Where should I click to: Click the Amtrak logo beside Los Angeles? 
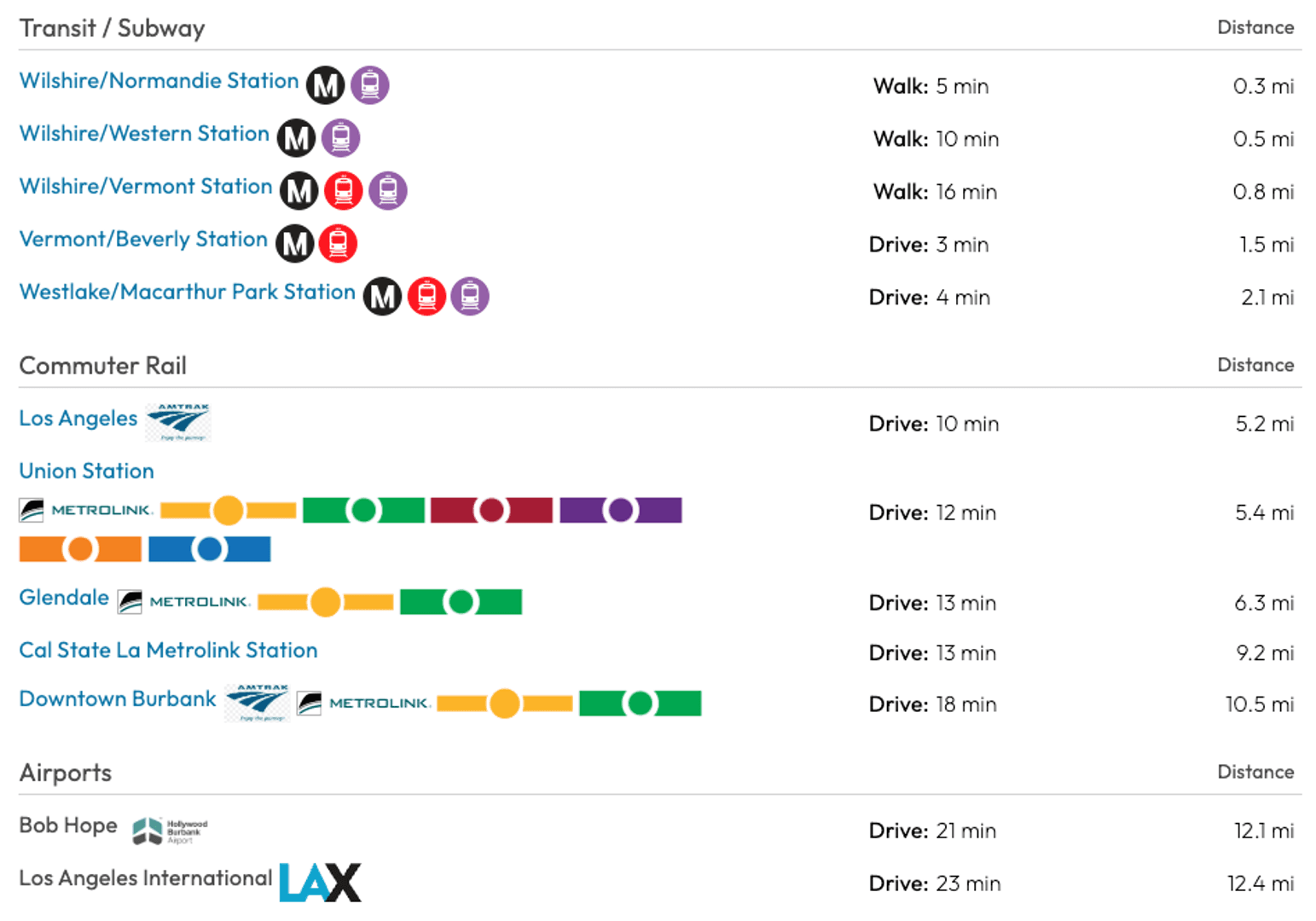point(177,422)
